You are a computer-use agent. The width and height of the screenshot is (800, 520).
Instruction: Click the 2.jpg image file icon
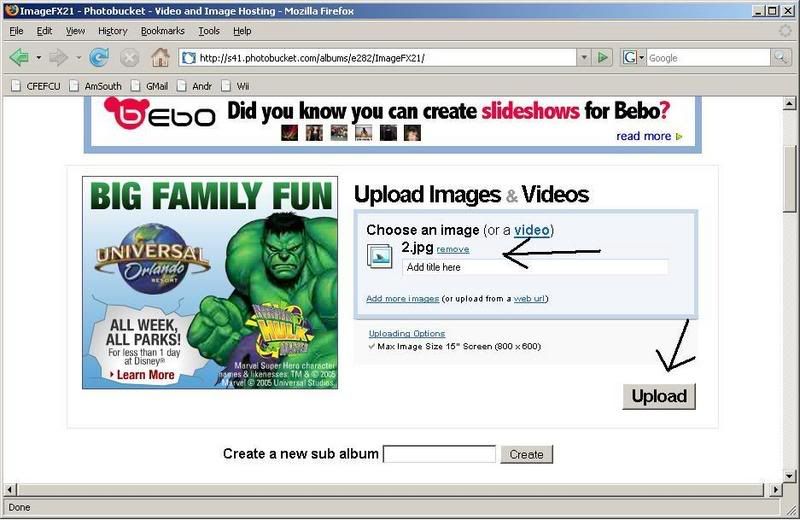point(380,256)
